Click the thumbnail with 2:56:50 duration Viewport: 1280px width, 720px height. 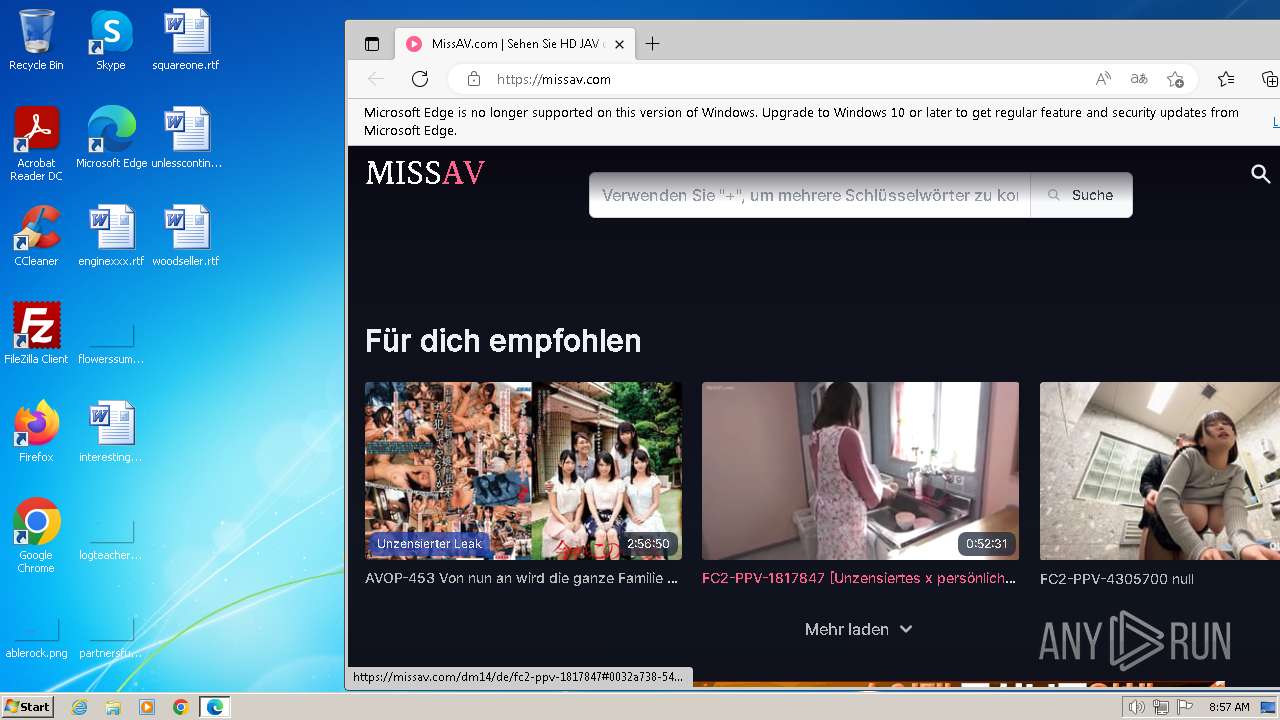[x=523, y=471]
